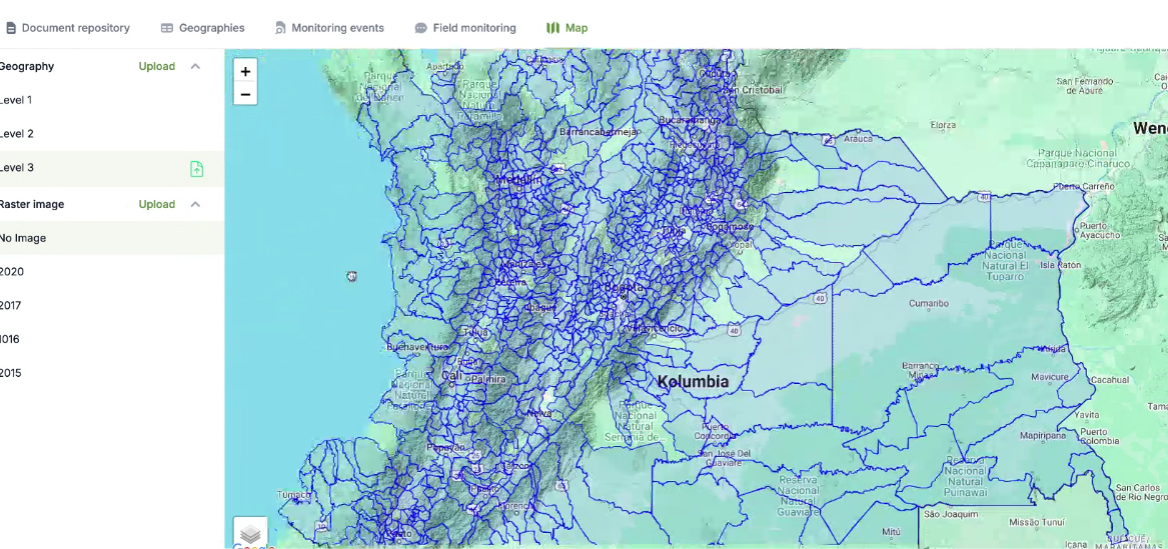The height and width of the screenshot is (549, 1168).
Task: Zoom out of the map
Action: click(245, 95)
